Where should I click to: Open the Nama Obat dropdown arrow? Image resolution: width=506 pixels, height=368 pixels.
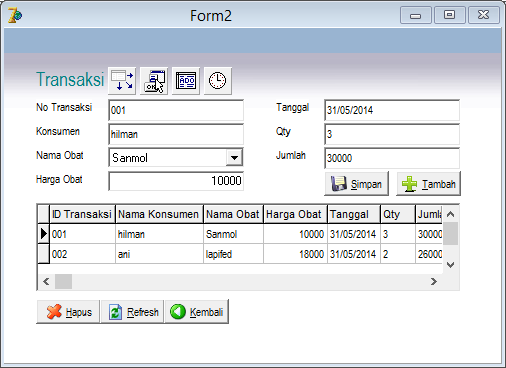click(x=234, y=157)
